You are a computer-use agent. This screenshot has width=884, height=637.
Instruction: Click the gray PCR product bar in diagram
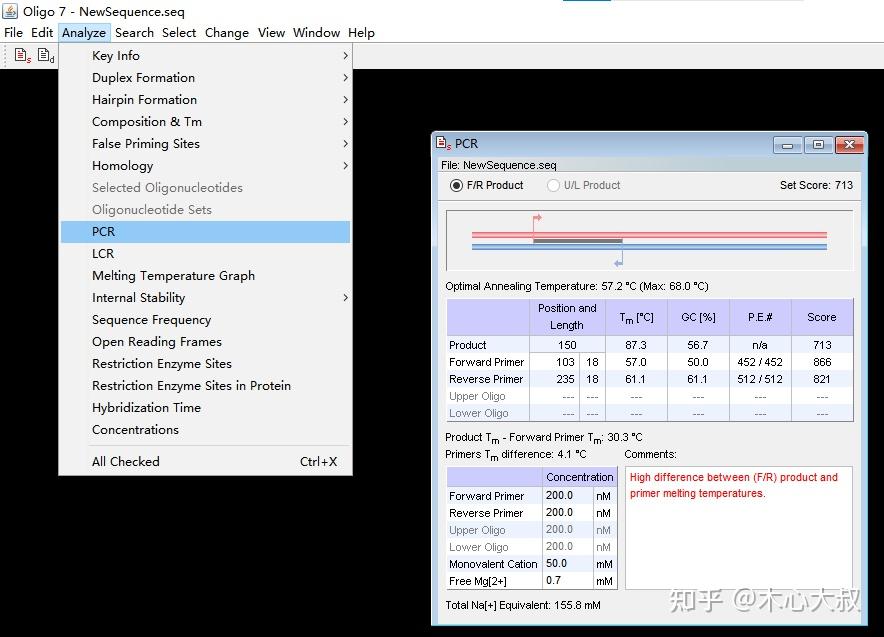(578, 241)
